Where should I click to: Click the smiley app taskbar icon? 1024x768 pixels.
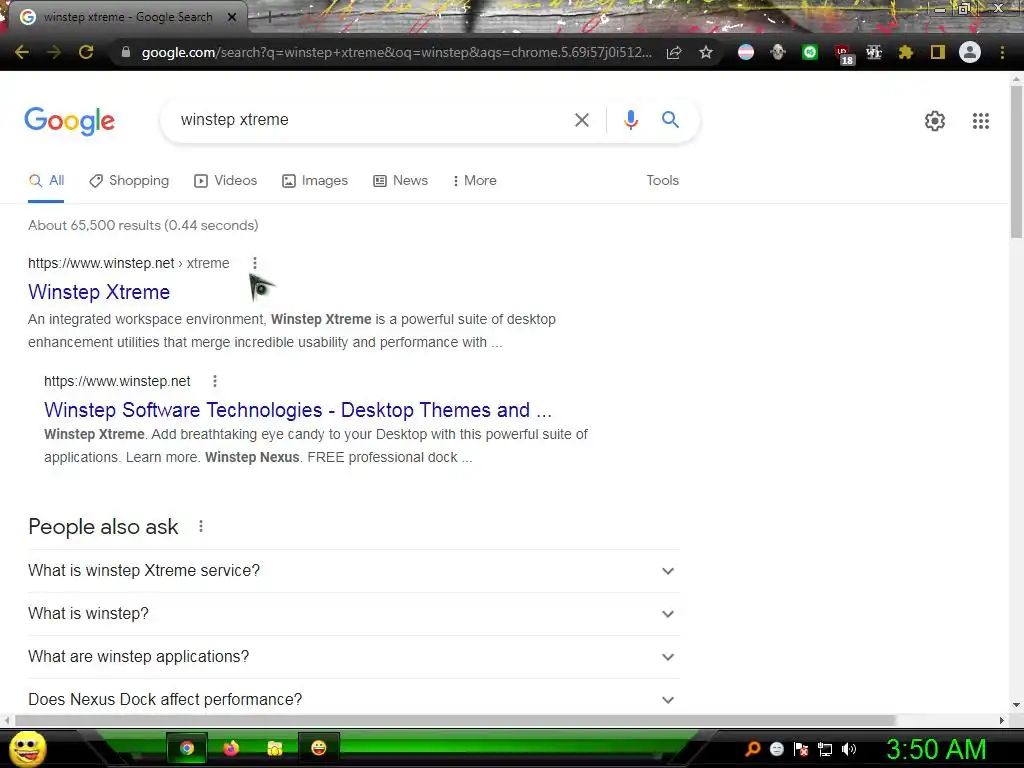pyautogui.click(x=319, y=748)
